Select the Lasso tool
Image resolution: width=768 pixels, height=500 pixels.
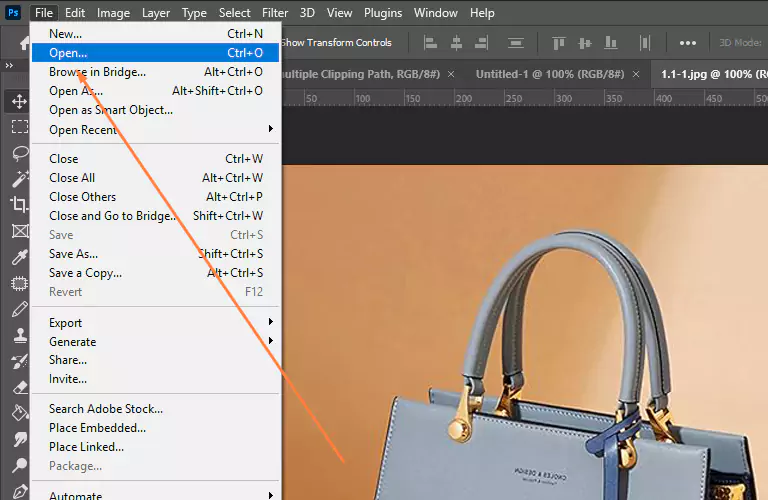click(x=19, y=153)
